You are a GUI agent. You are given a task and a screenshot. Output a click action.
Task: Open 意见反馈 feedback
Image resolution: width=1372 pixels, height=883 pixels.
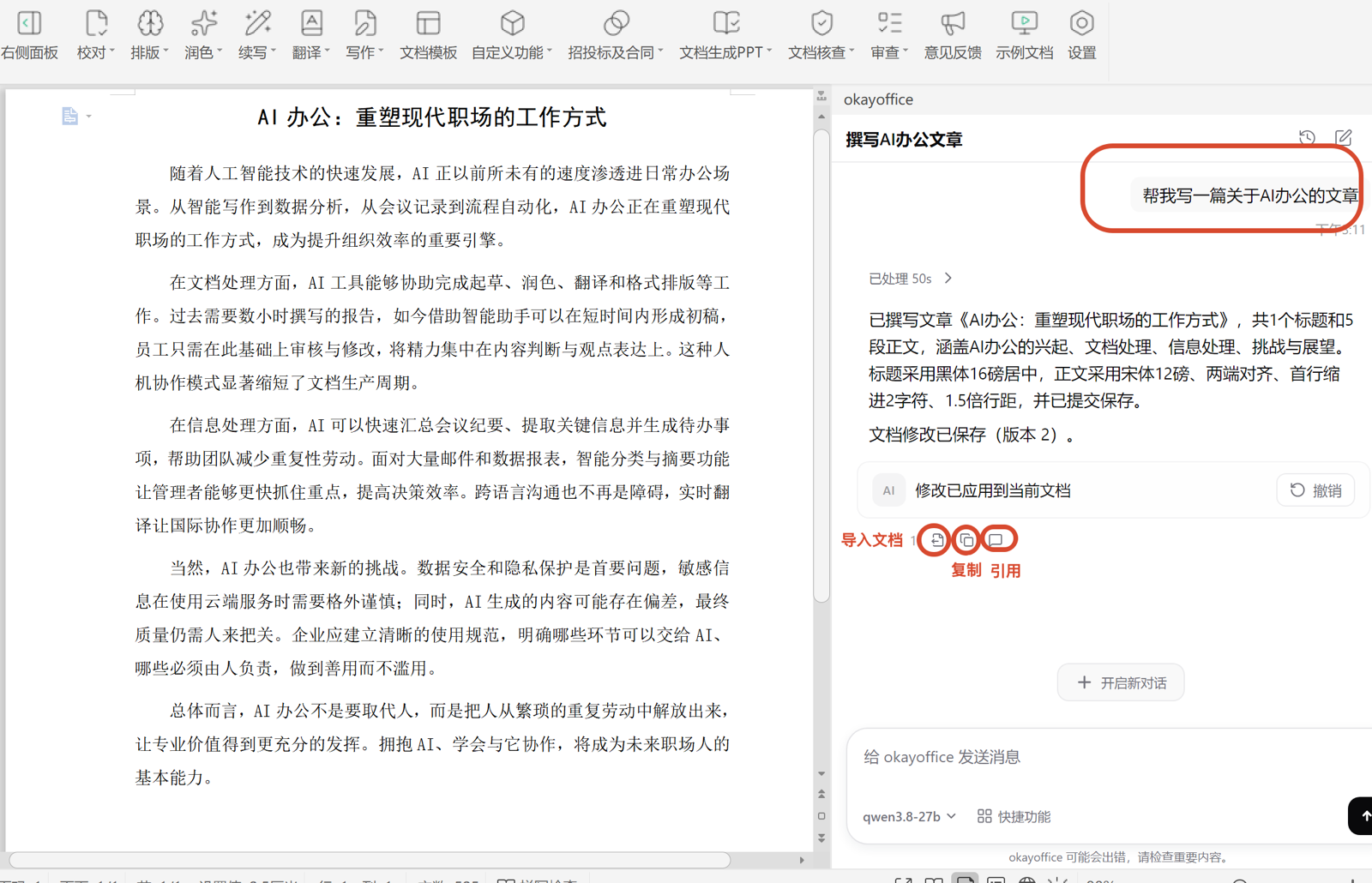point(953,35)
